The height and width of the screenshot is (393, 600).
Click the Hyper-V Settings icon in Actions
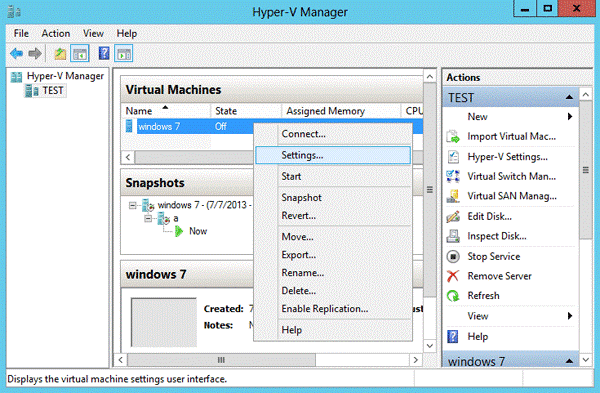(453, 157)
